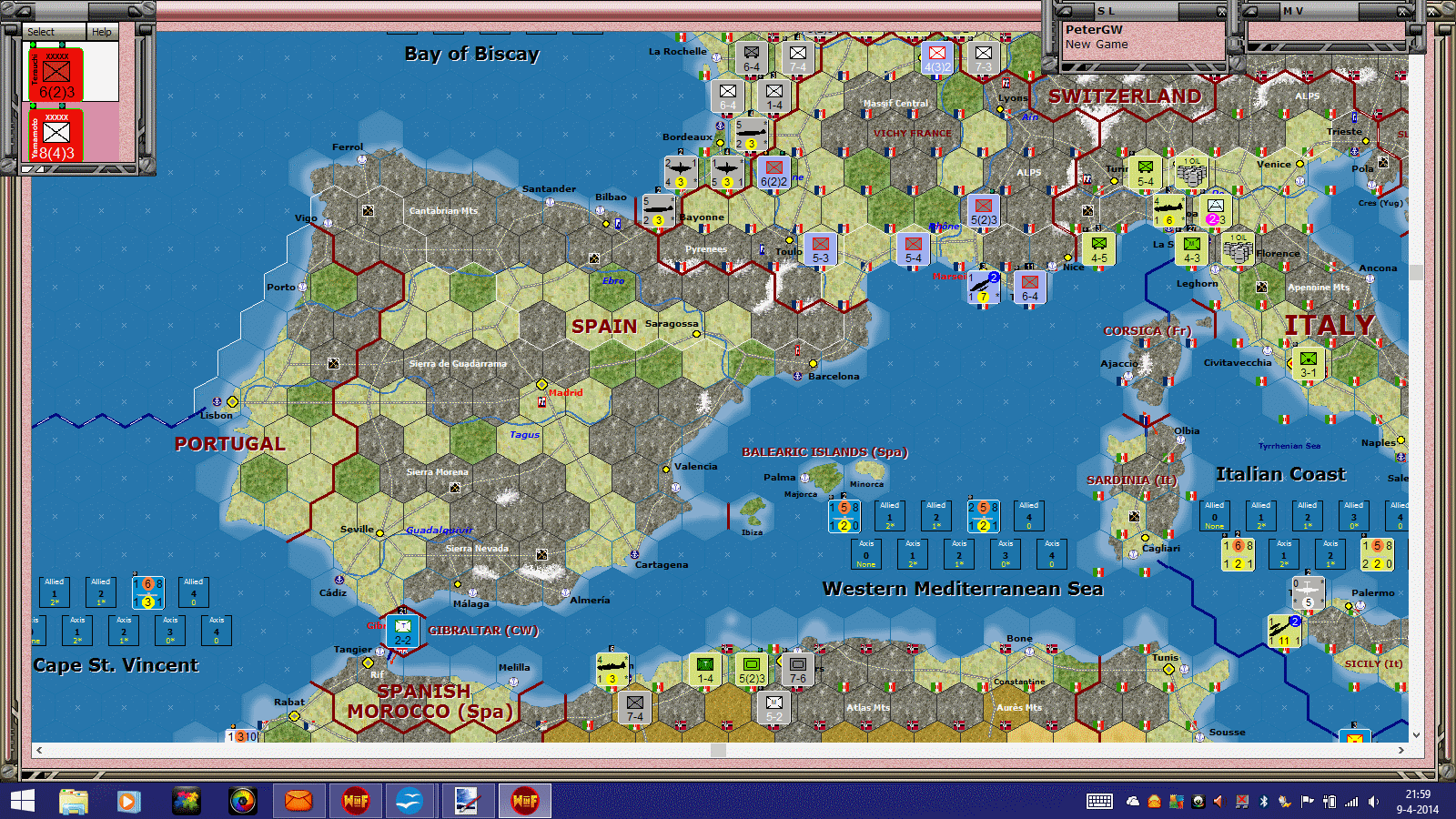Select the 6(2)2 HQ unit near Bordeaux
This screenshot has height=819, width=1456.
click(773, 173)
